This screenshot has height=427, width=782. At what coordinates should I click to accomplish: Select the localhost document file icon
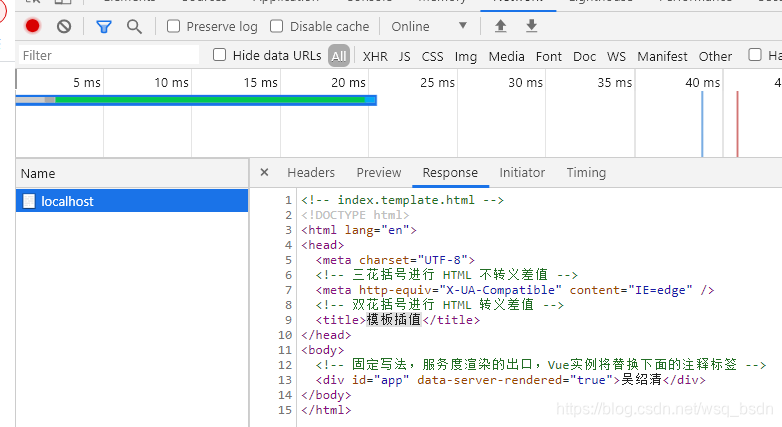pos(29,201)
